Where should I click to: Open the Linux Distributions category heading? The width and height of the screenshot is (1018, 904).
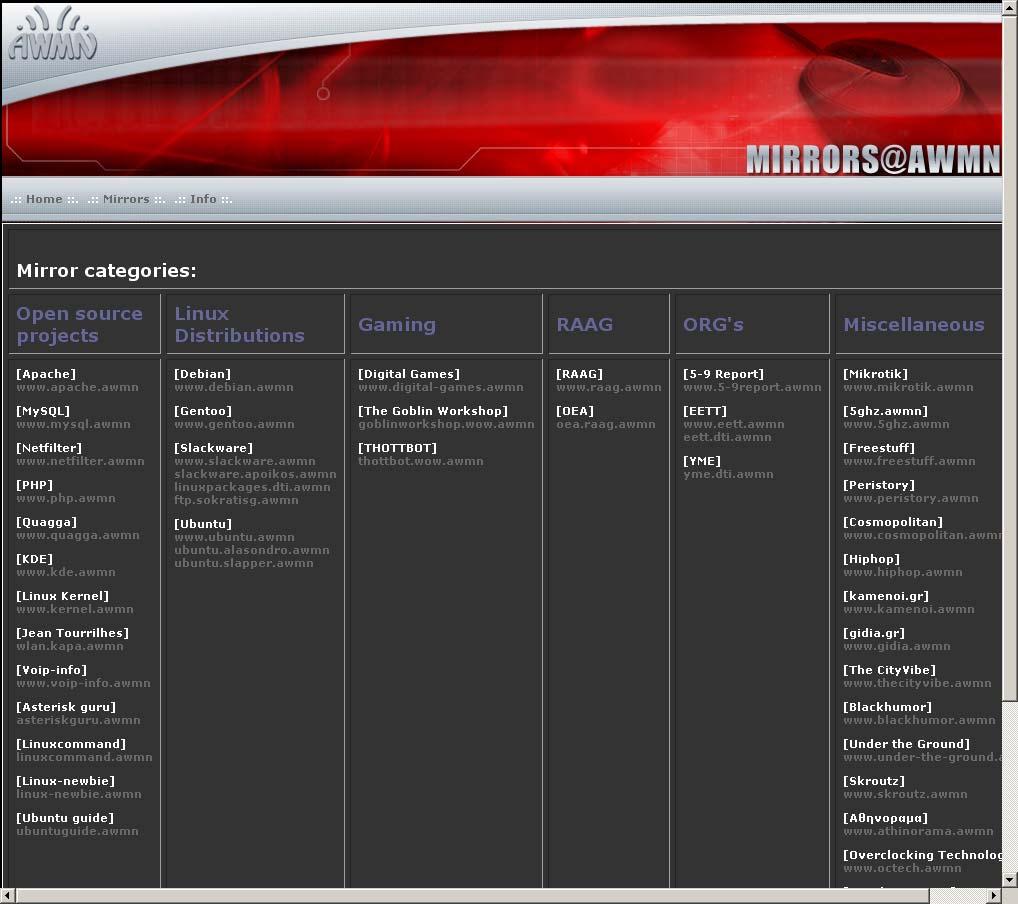239,325
